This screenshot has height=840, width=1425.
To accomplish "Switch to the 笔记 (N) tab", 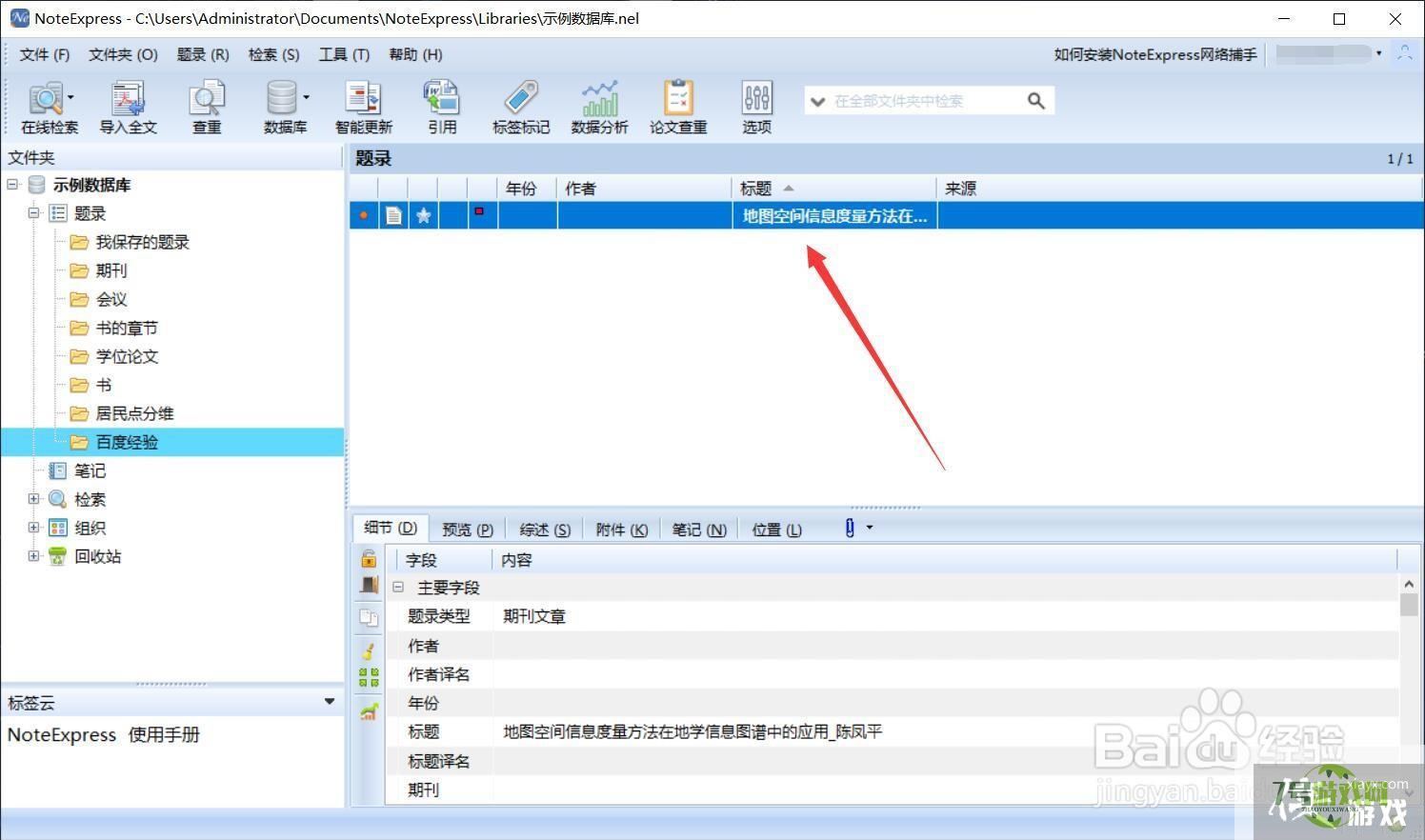I will (x=699, y=530).
